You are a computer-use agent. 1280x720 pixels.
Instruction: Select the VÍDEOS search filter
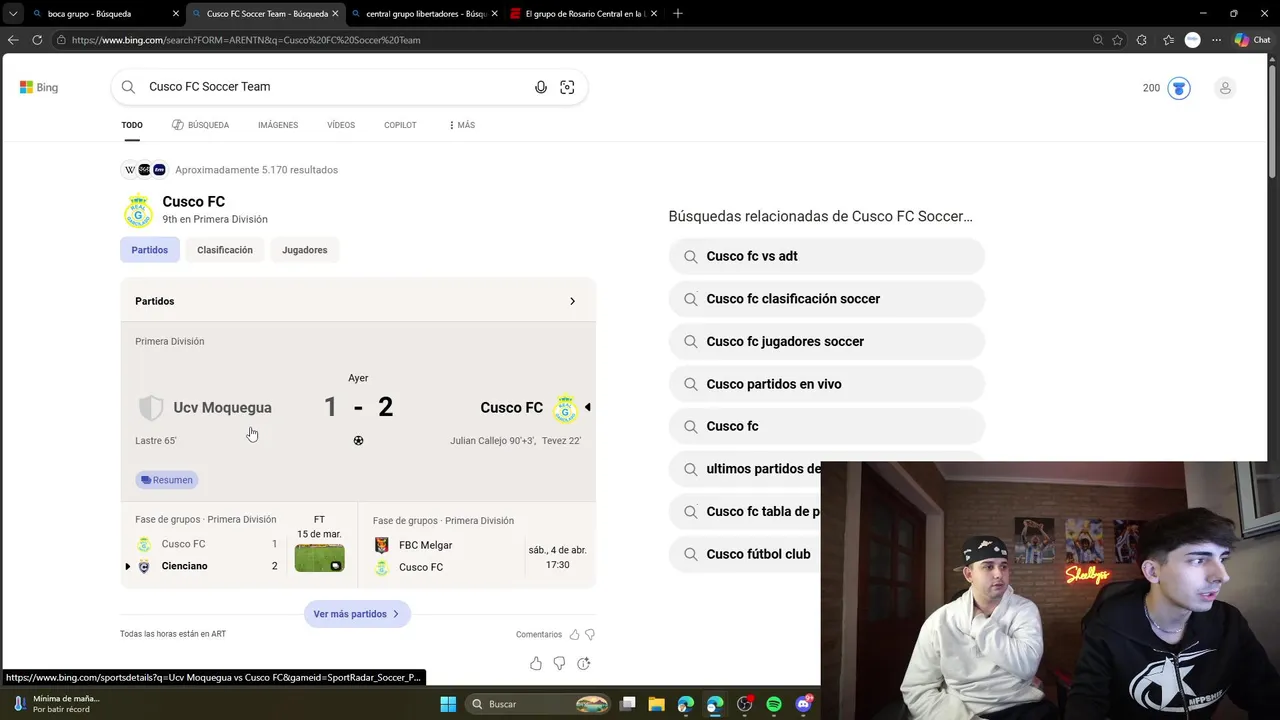pyautogui.click(x=341, y=125)
